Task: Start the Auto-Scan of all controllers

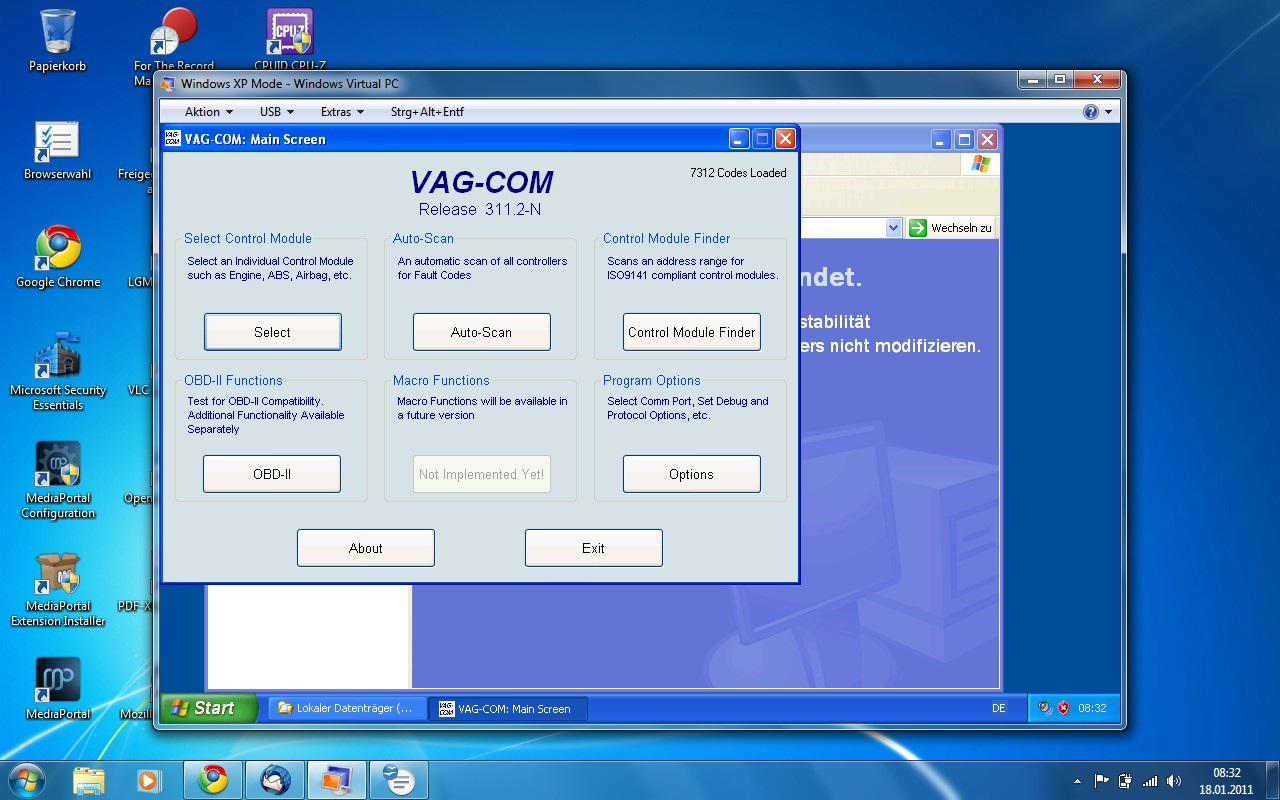Action: [x=481, y=332]
